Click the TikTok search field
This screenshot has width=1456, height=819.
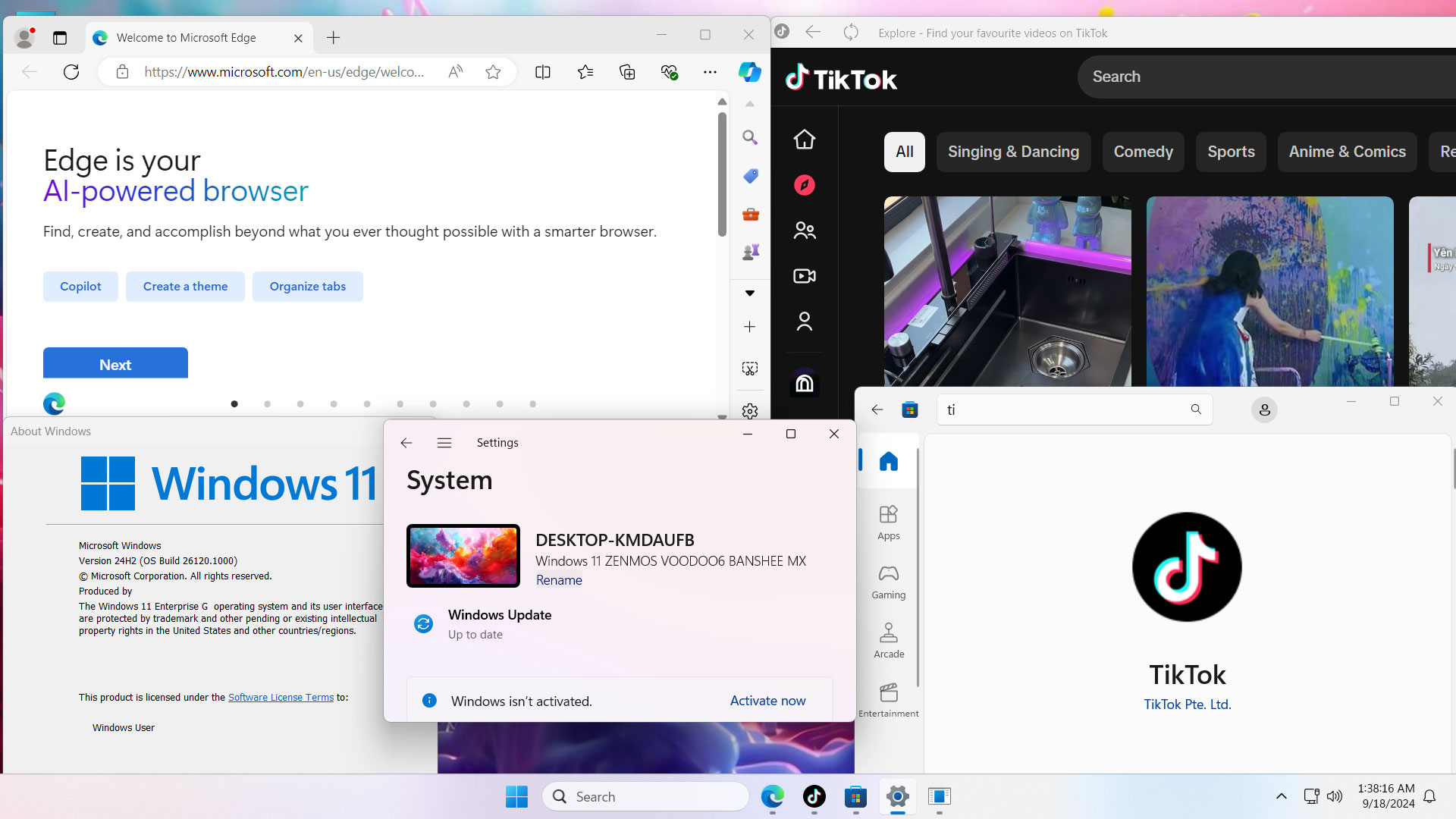coord(1266,77)
